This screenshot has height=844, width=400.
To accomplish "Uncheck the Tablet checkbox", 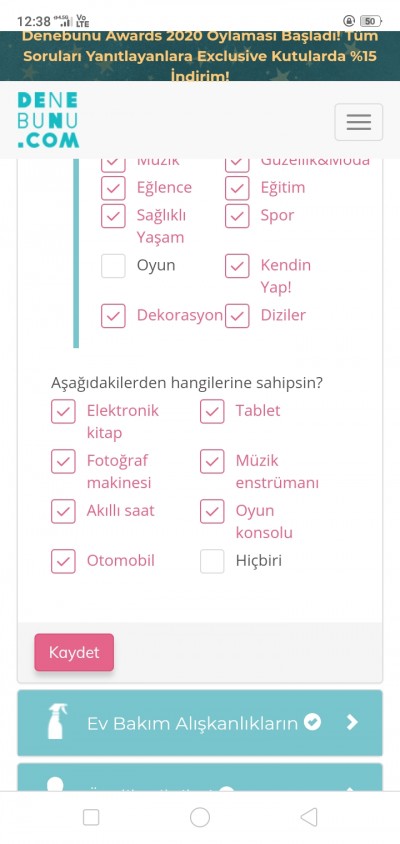I will click(212, 411).
